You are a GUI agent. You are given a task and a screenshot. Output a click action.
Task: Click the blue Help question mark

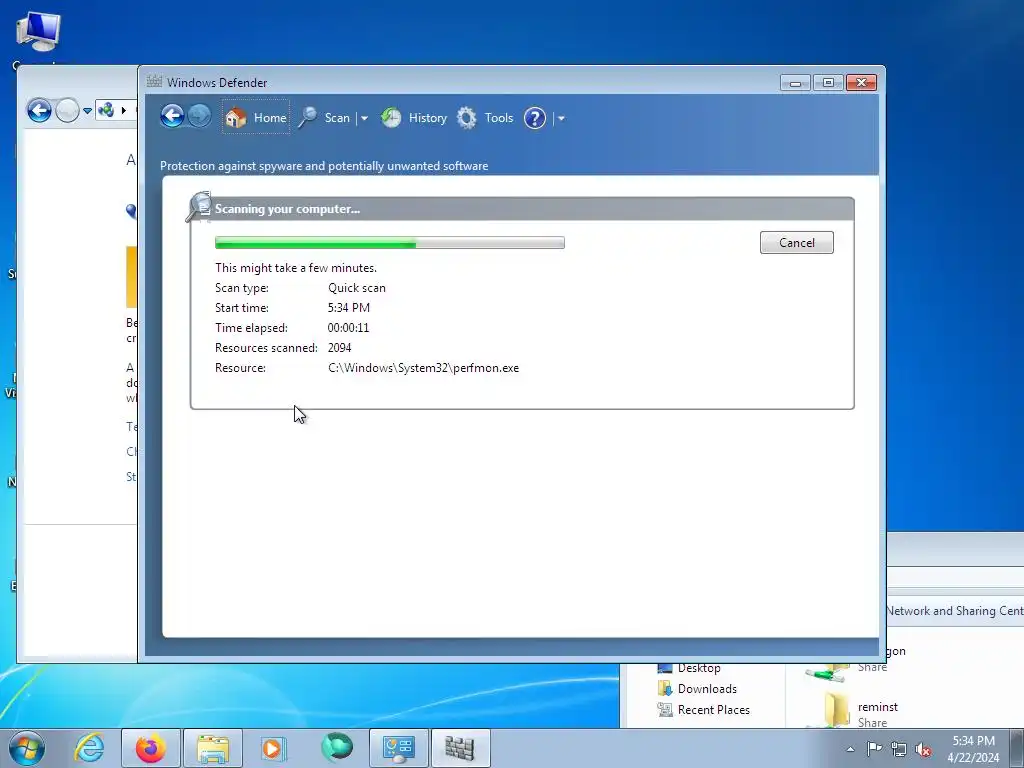click(535, 118)
